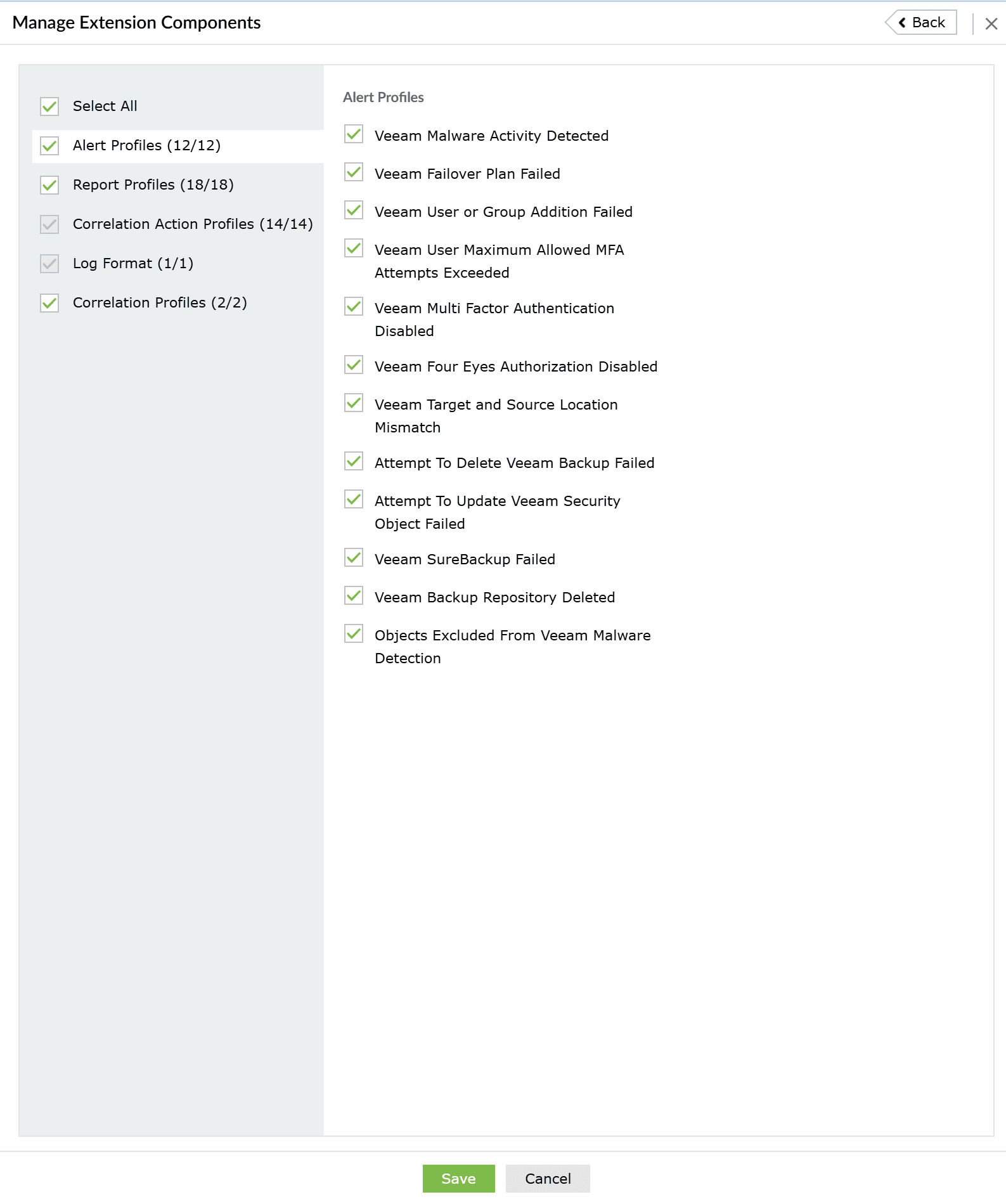The width and height of the screenshot is (1006, 1204).
Task: Uncheck Veeam SureBackup Failed
Action: [x=354, y=558]
